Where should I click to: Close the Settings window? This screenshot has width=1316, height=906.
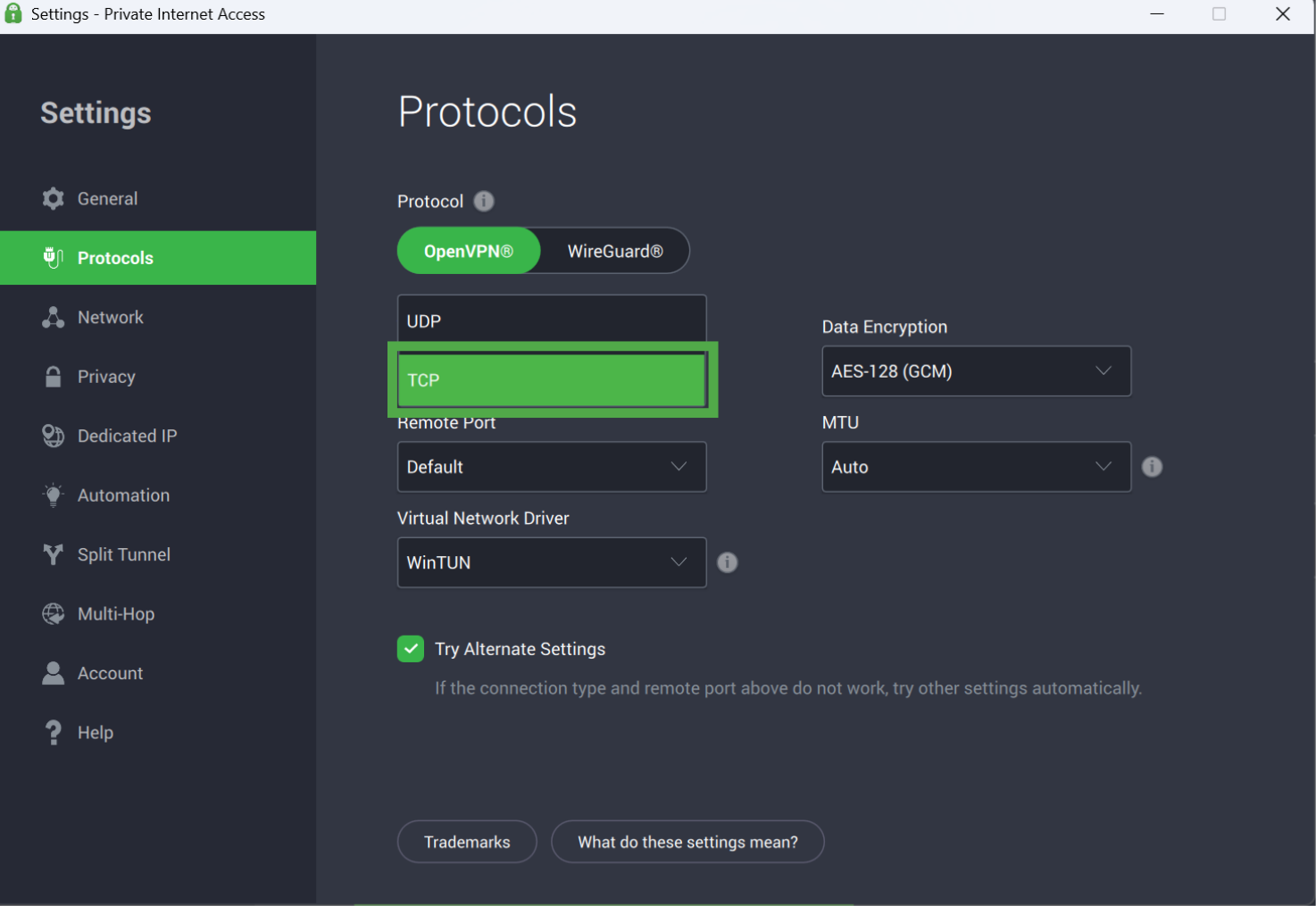[x=1283, y=14]
